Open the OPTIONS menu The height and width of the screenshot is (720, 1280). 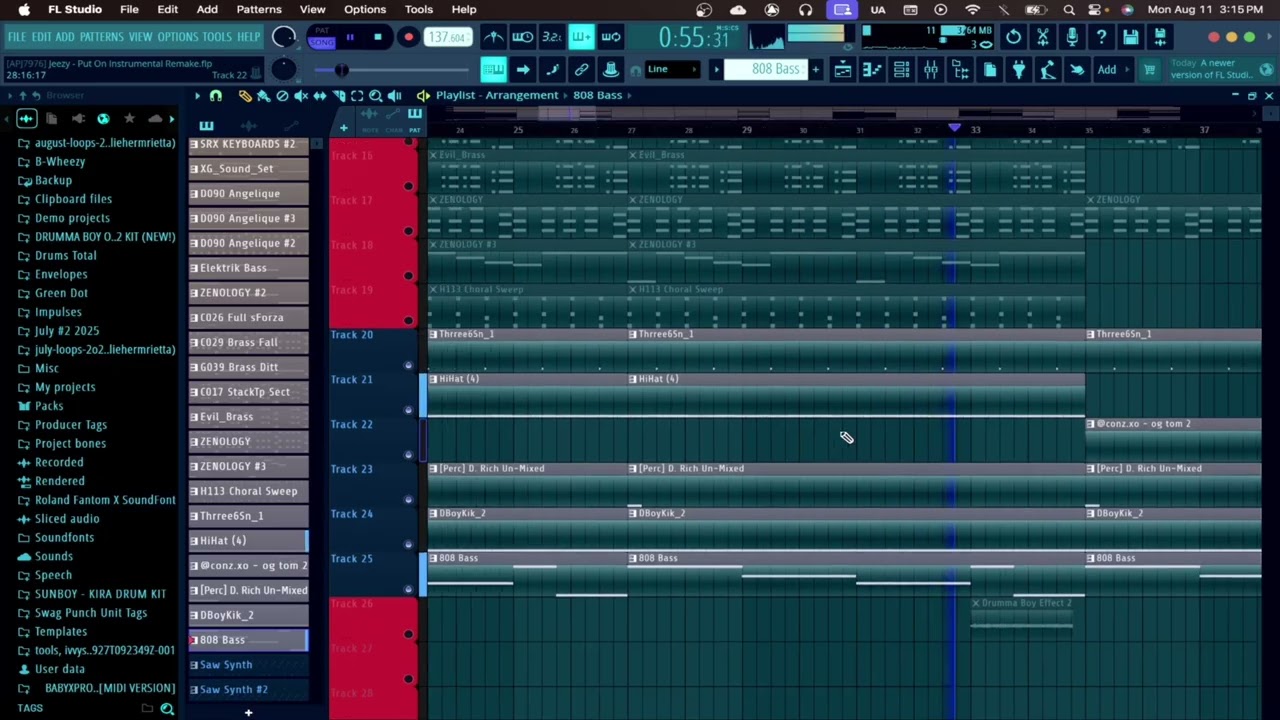[x=178, y=37]
